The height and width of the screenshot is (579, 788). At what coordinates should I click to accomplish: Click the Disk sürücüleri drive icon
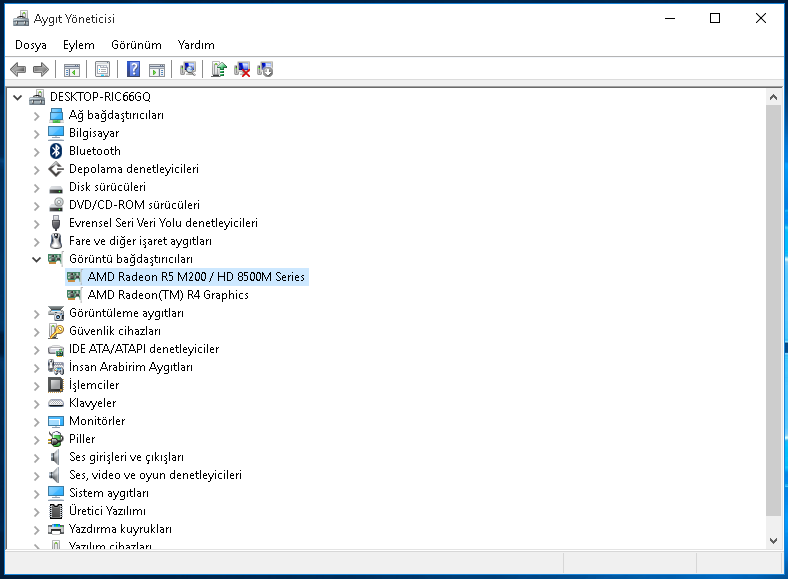pyautogui.click(x=56, y=188)
